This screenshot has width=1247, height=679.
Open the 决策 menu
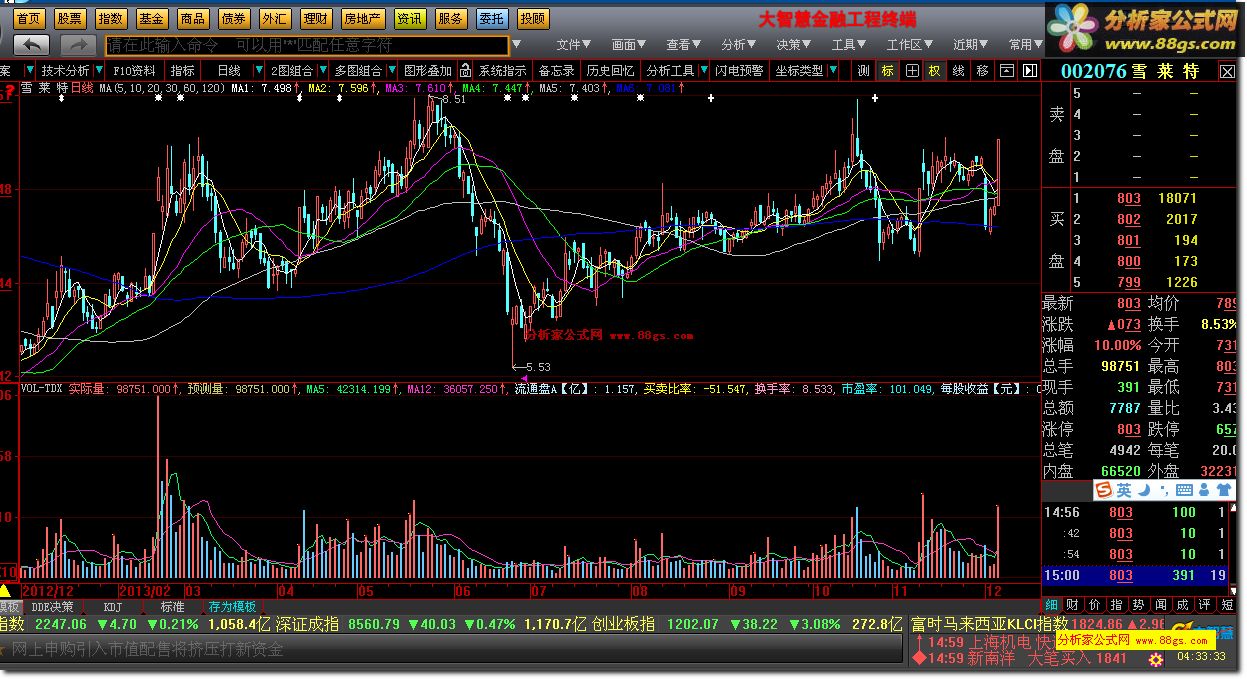(x=793, y=45)
